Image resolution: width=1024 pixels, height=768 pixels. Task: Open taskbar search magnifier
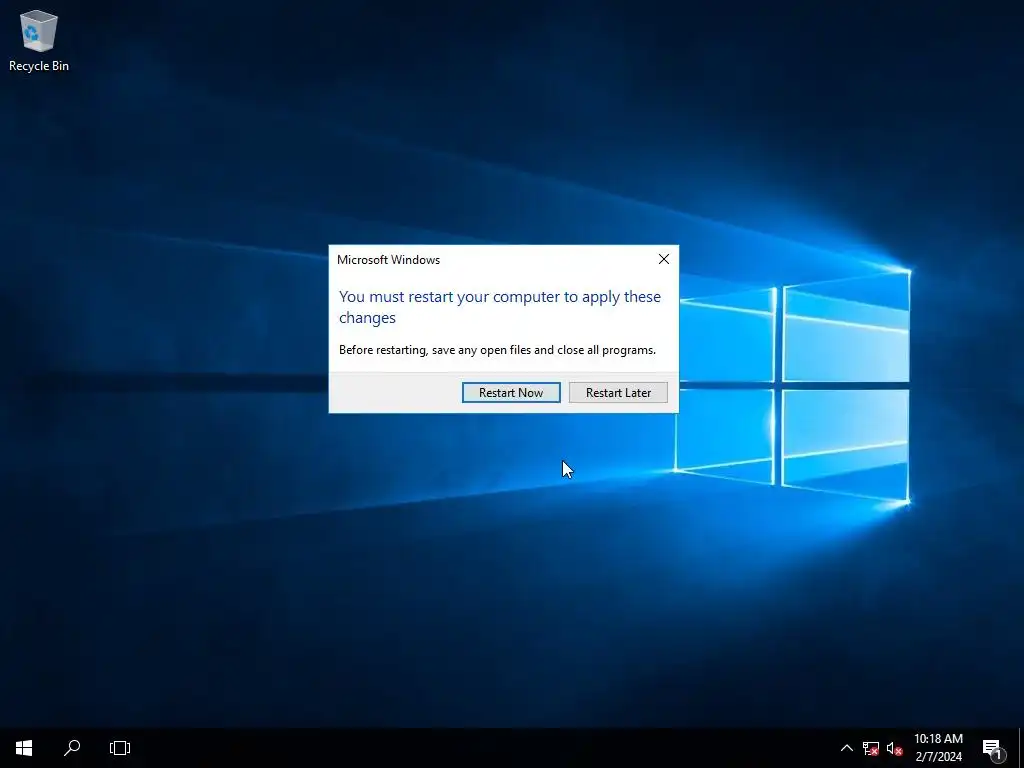pyautogui.click(x=72, y=748)
